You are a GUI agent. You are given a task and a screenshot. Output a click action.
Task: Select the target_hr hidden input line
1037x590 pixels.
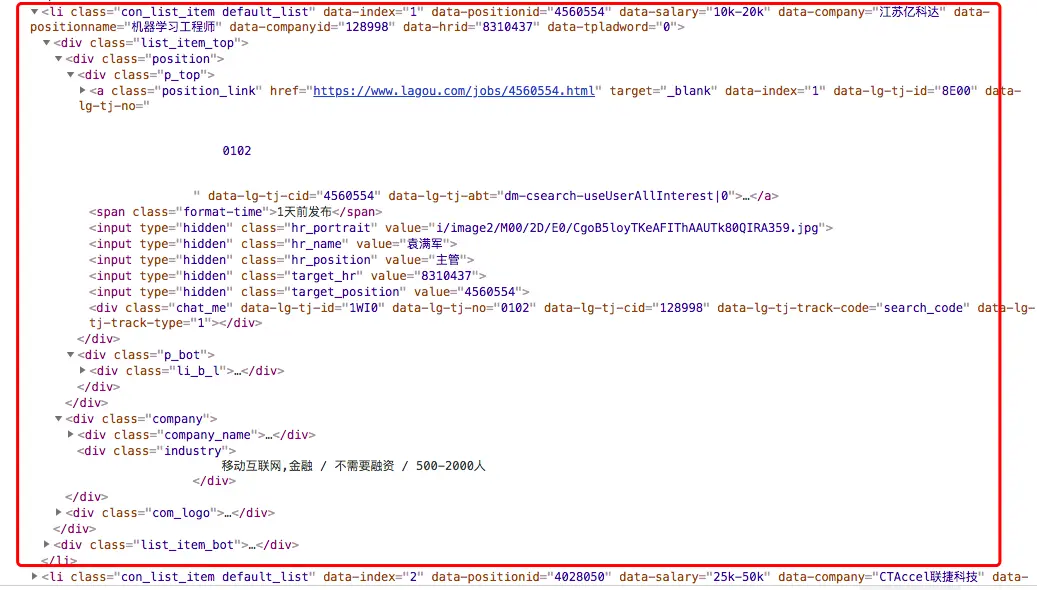point(288,276)
